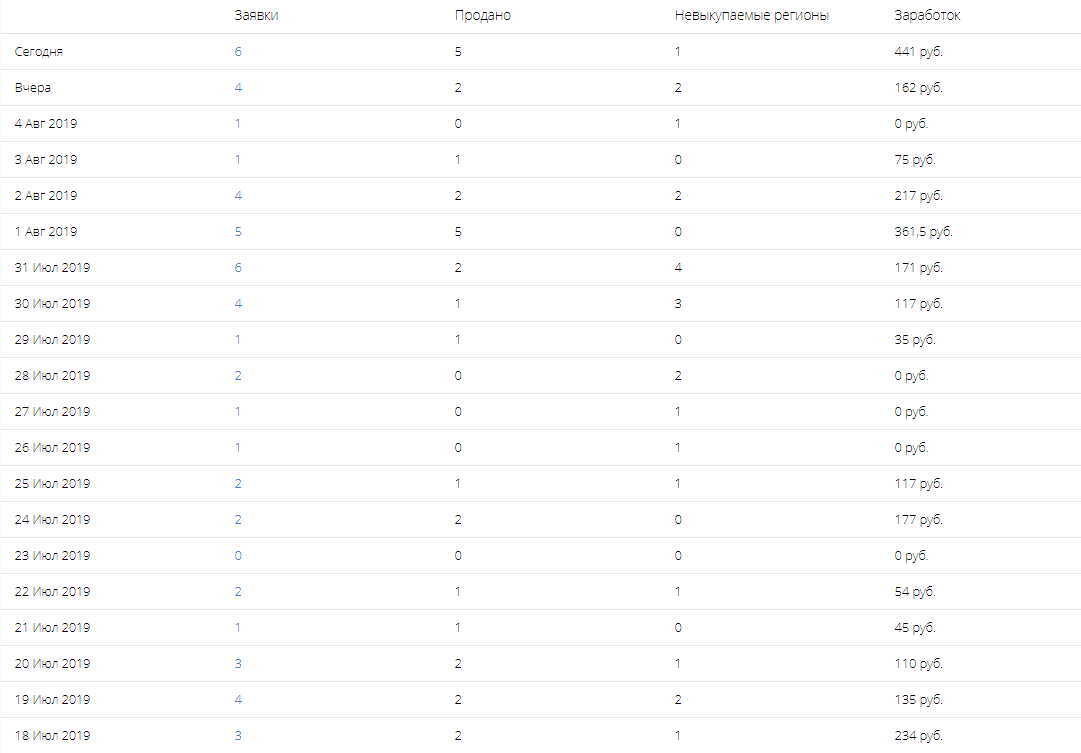Click the Заявки number in the Вчера row
This screenshot has width=1081, height=753.
pyautogui.click(x=238, y=88)
